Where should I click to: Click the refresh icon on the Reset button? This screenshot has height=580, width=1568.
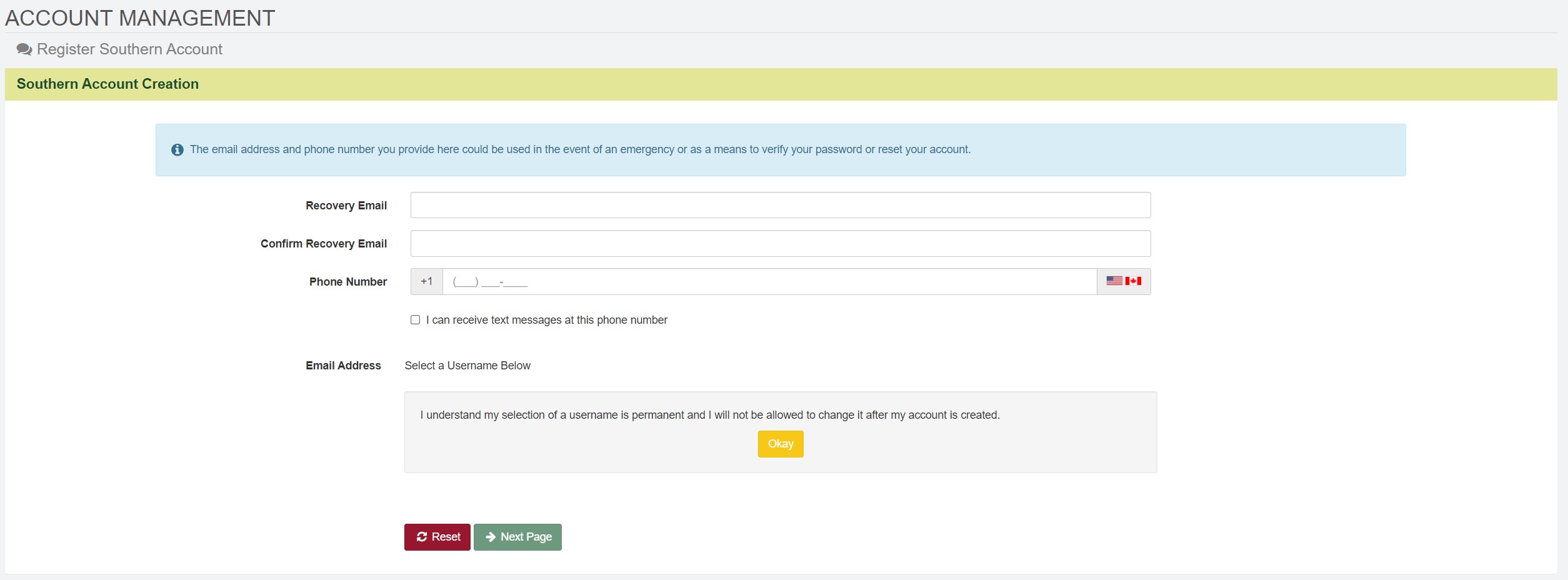point(422,537)
